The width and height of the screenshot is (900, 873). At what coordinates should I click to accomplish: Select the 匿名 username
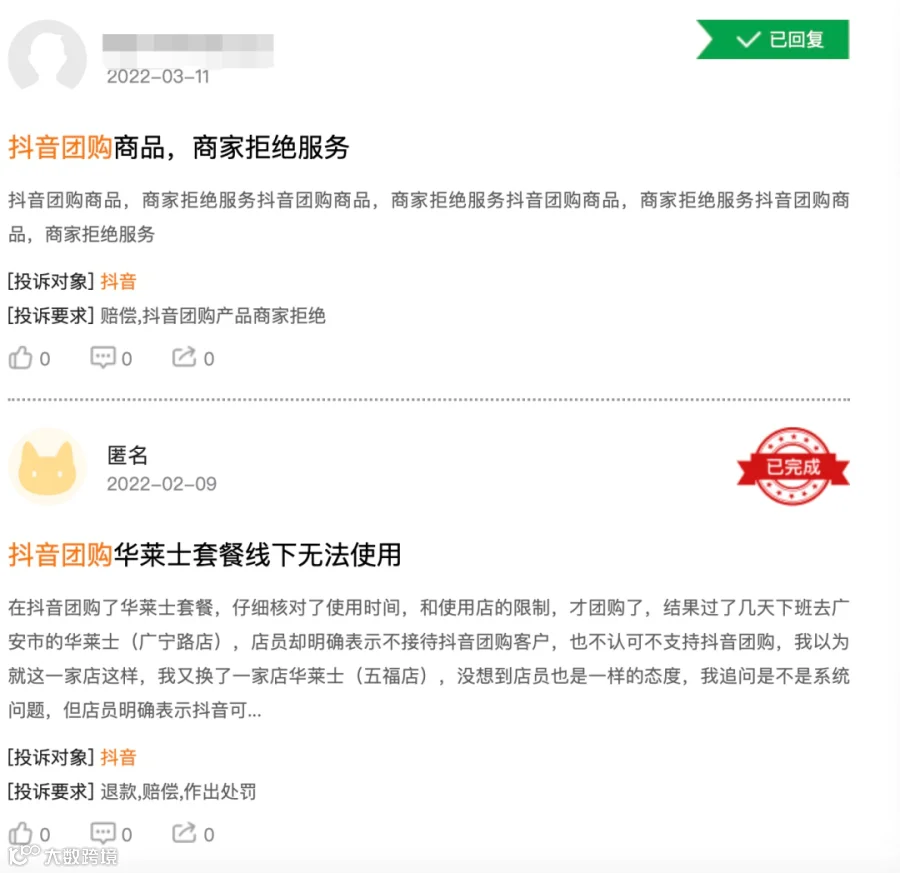tap(127, 455)
